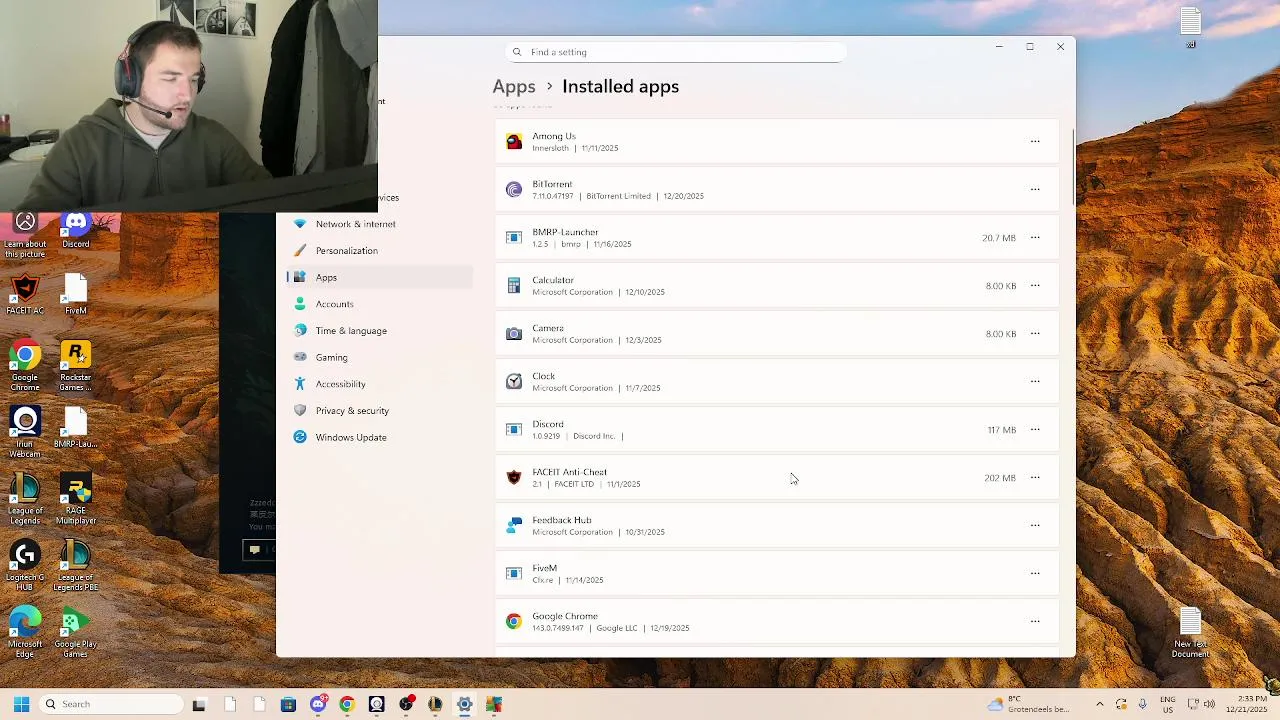Open the FiveM desktop shortcut
The height and width of the screenshot is (720, 1280).
pyautogui.click(x=76, y=295)
